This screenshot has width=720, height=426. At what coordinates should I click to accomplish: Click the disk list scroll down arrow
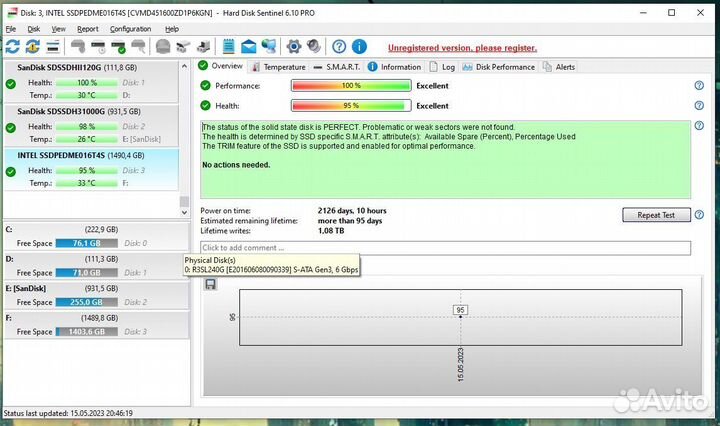pos(184,213)
